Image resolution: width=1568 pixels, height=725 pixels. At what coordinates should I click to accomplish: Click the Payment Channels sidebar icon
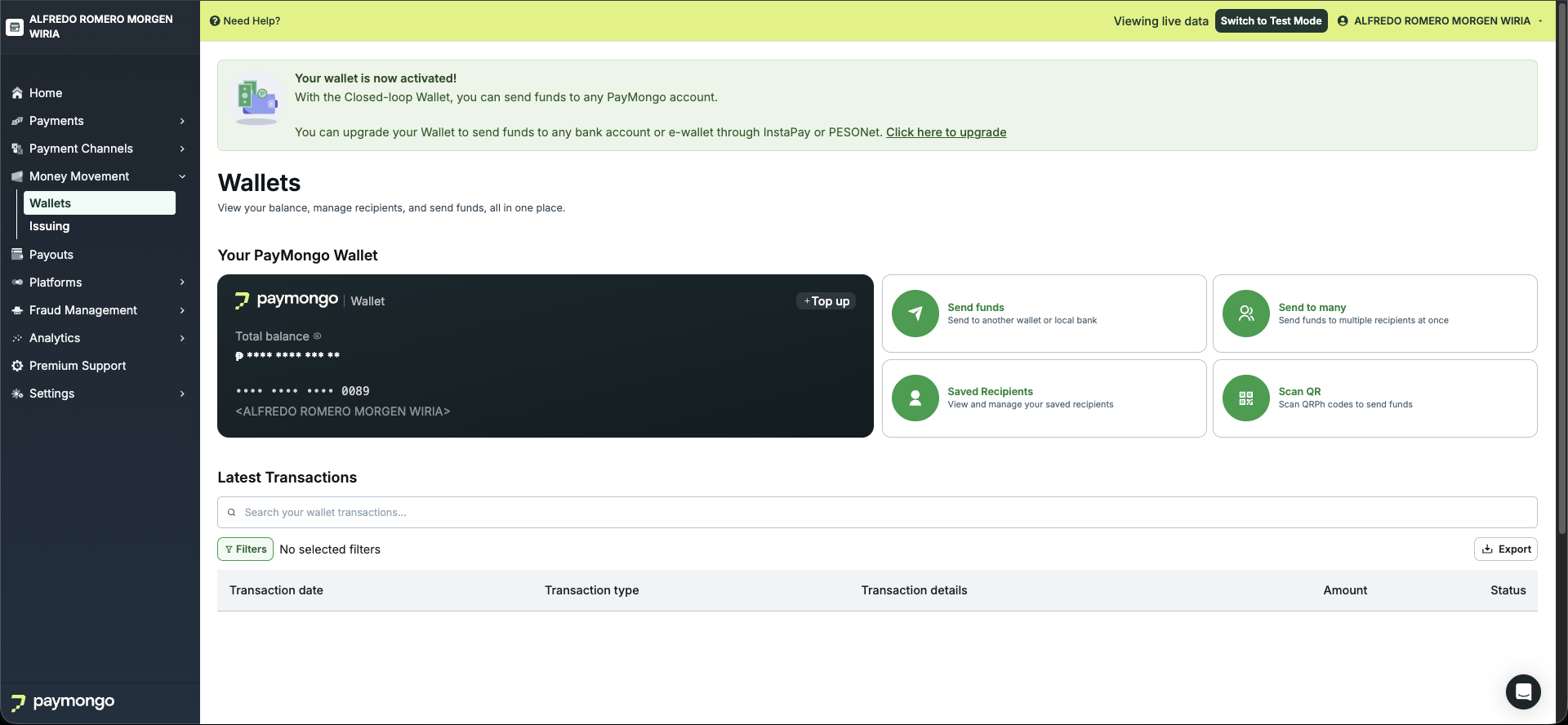pyautogui.click(x=17, y=149)
